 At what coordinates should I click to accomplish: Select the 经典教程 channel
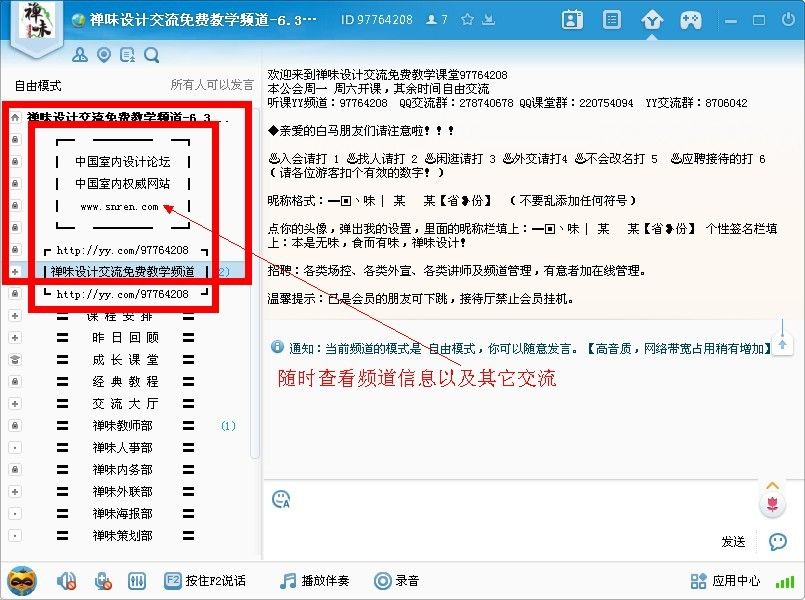pyautogui.click(x=125, y=381)
